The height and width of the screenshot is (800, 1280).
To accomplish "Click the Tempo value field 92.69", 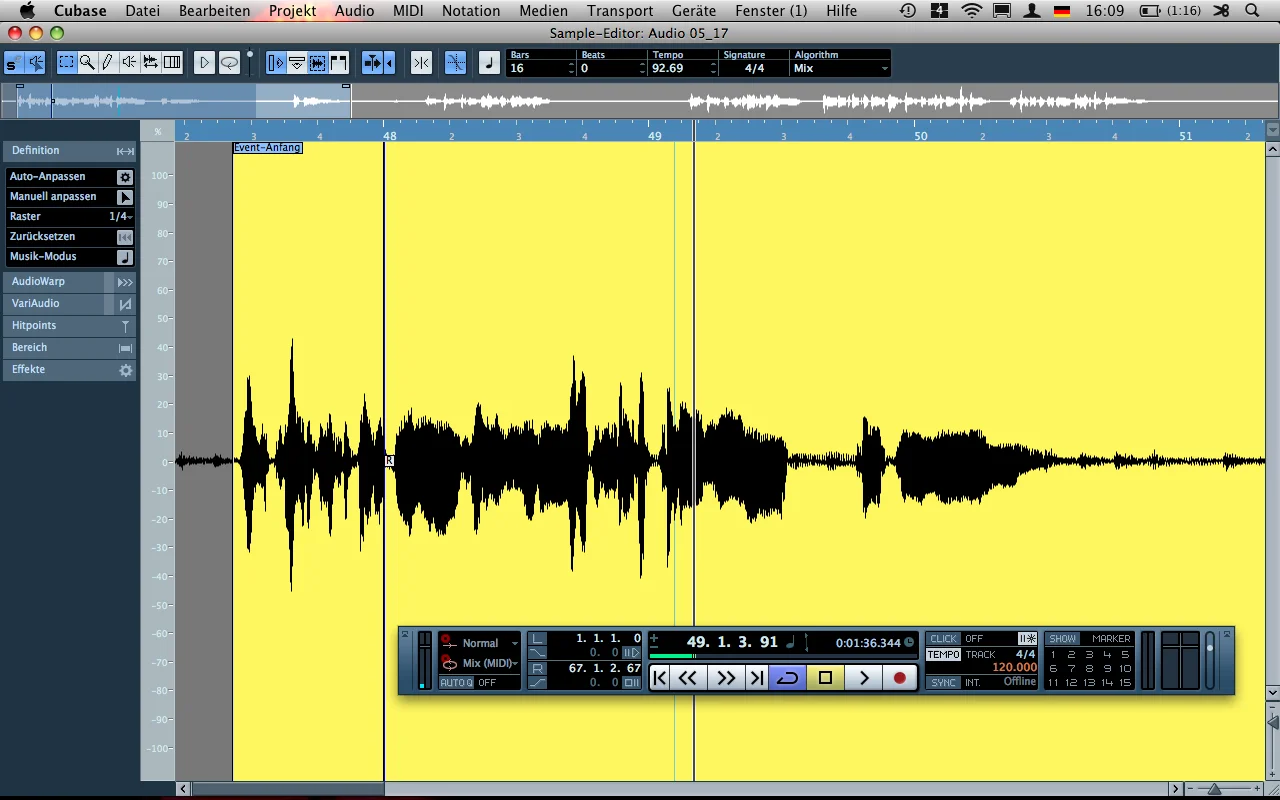I will click(x=680, y=69).
